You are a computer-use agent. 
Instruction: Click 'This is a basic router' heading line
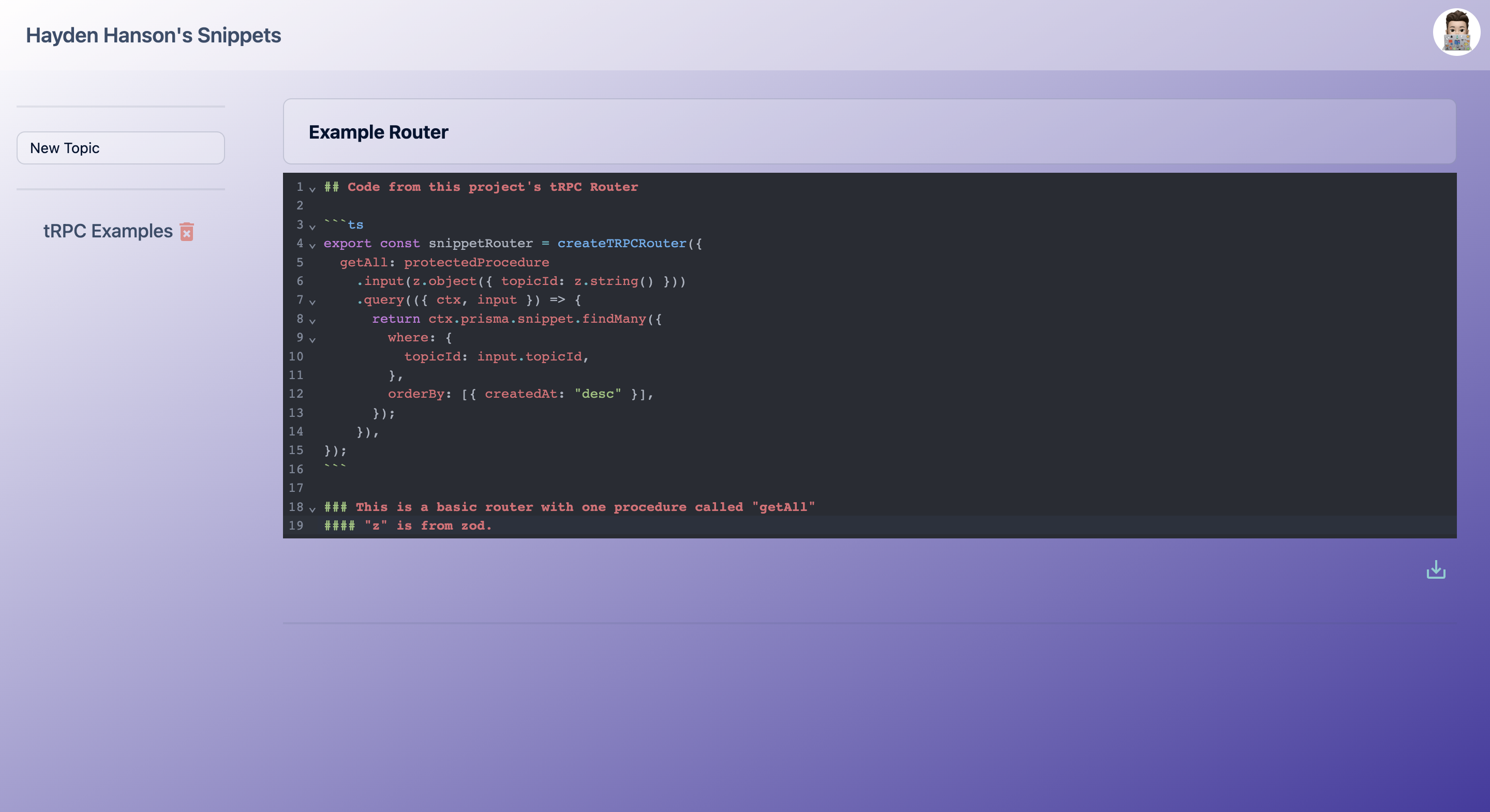pyautogui.click(x=569, y=507)
